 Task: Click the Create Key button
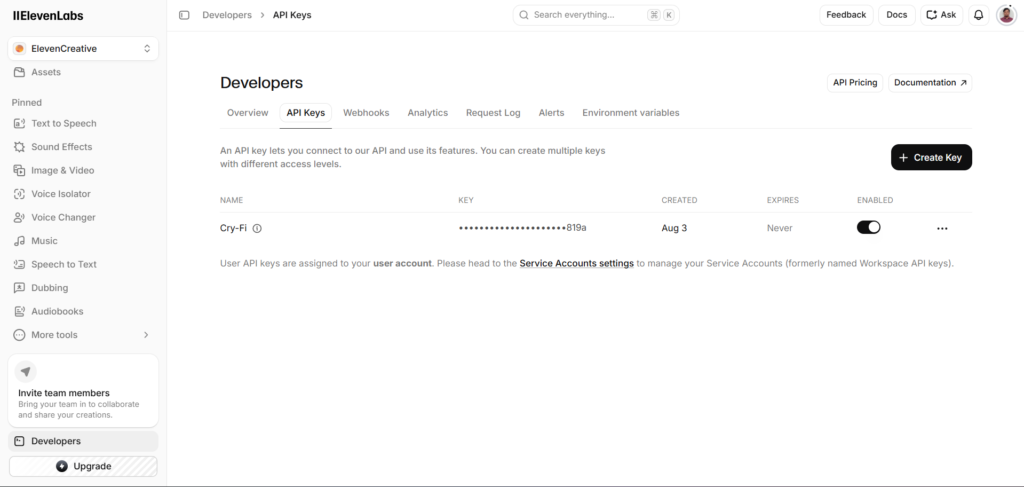click(931, 157)
